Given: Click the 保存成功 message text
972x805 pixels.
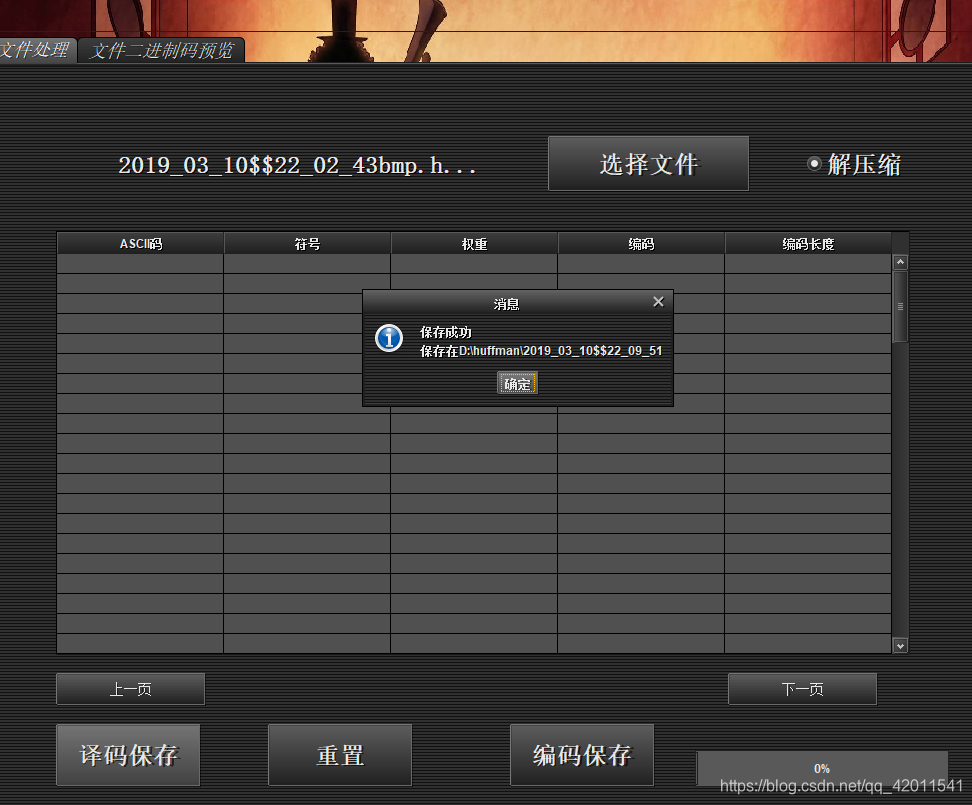Looking at the screenshot, I should [446, 332].
